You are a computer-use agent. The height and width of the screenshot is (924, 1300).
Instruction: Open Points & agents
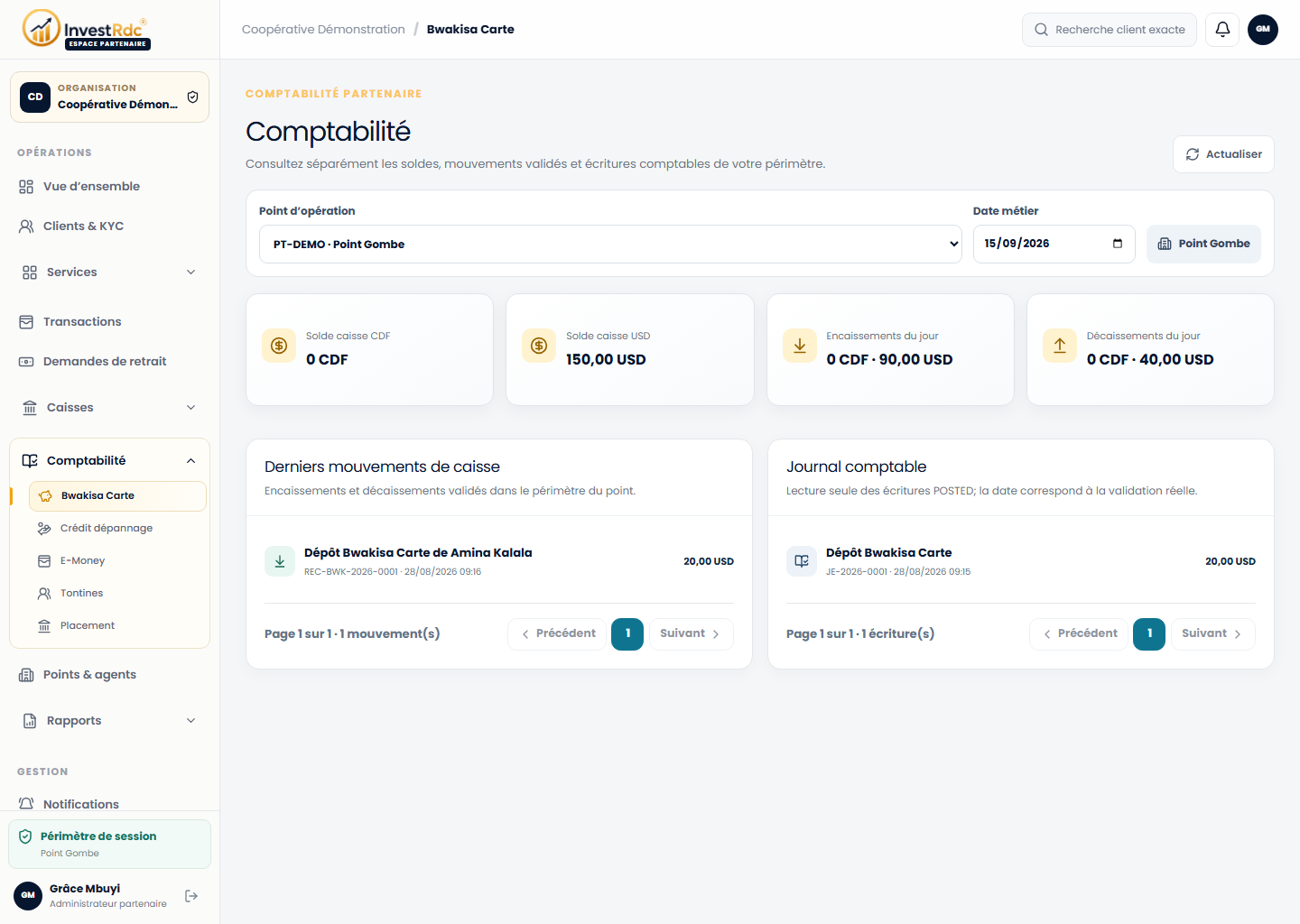[109, 675]
